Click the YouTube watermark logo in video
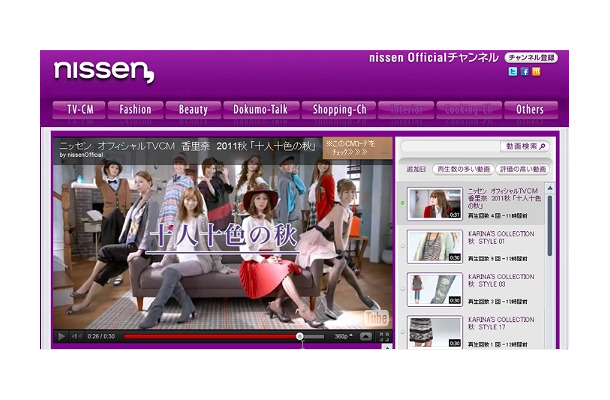Viewport: 610px width, 400px height. click(x=375, y=318)
